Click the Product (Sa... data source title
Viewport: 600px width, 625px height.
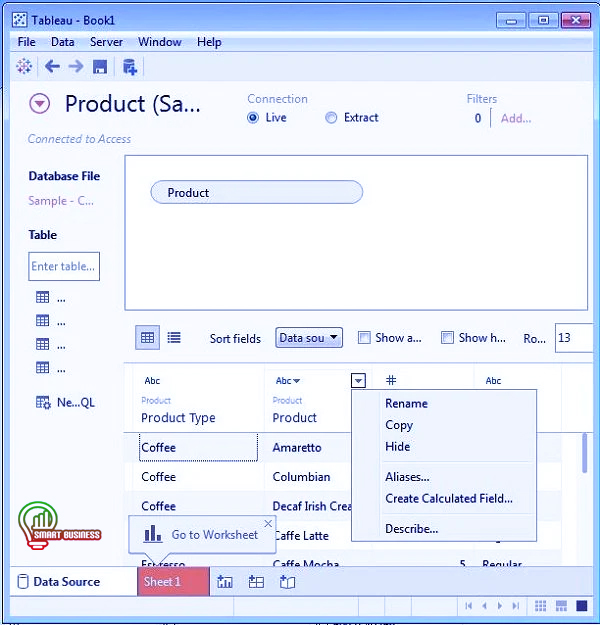(133, 104)
